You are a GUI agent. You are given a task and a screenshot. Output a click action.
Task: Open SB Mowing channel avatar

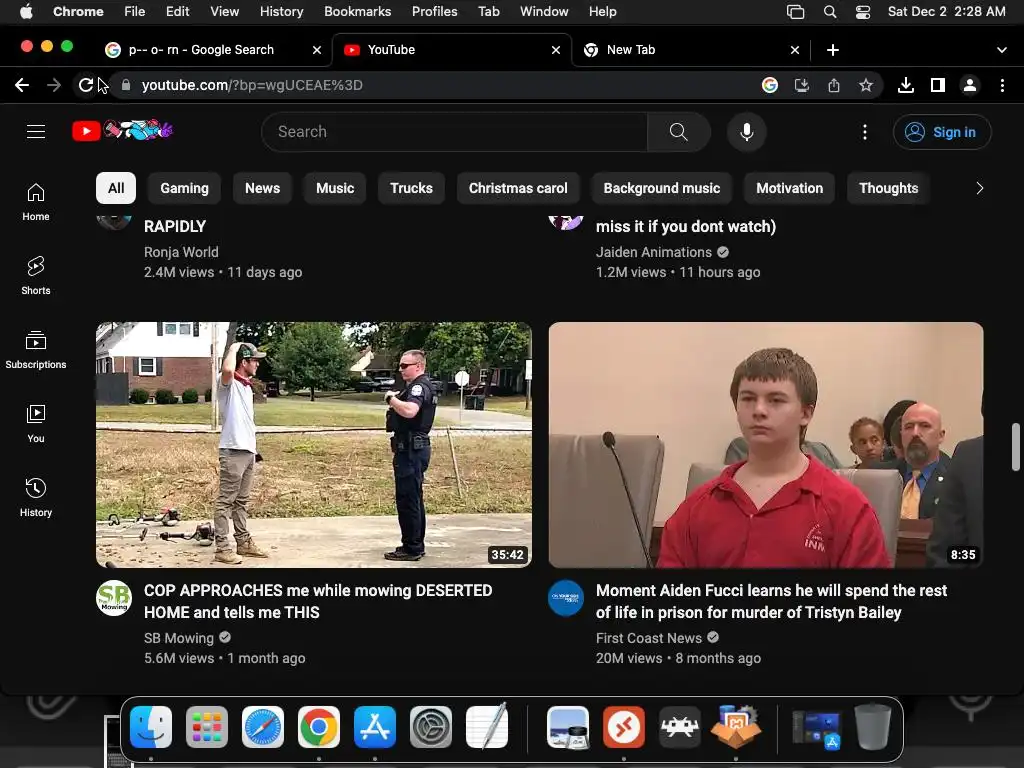114,598
